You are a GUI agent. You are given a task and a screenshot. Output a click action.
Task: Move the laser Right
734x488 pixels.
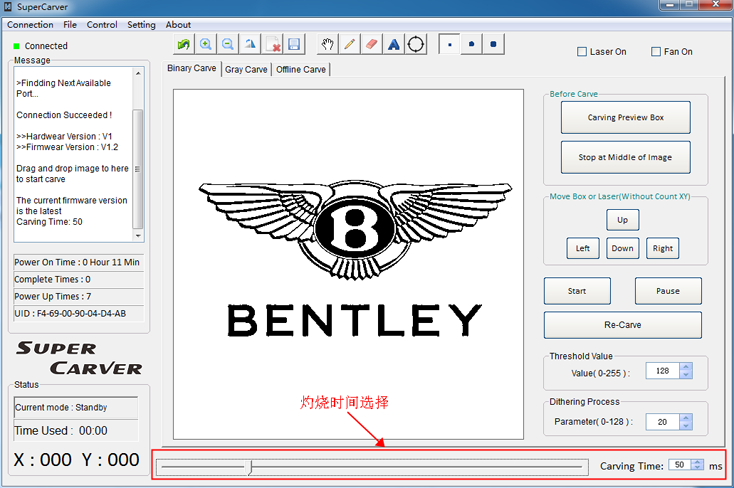tap(662, 248)
